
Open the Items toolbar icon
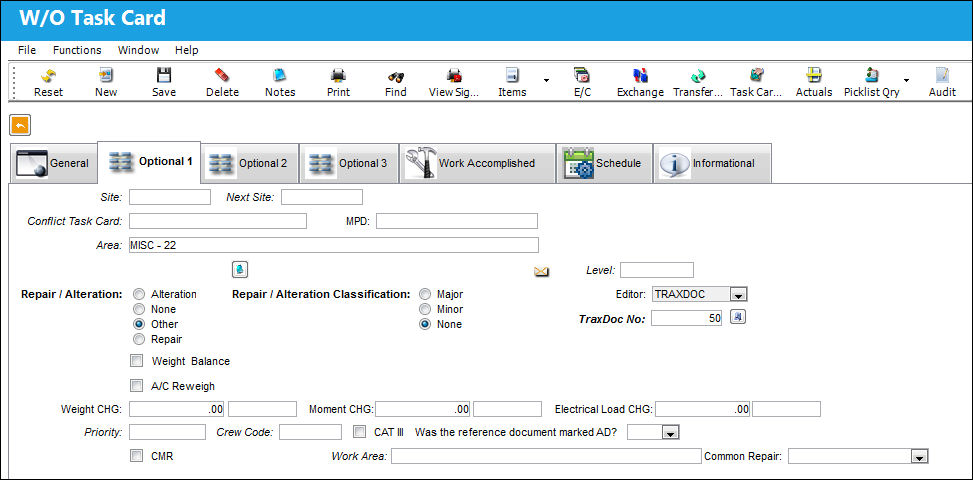point(512,76)
